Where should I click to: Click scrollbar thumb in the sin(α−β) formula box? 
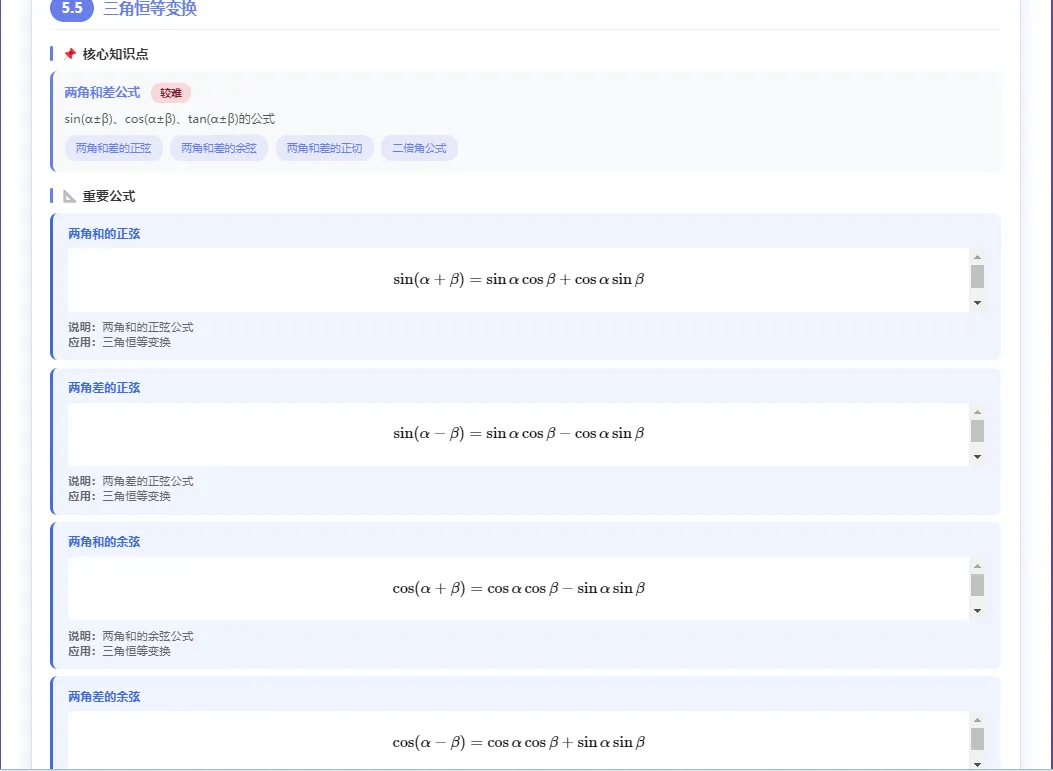point(977,431)
